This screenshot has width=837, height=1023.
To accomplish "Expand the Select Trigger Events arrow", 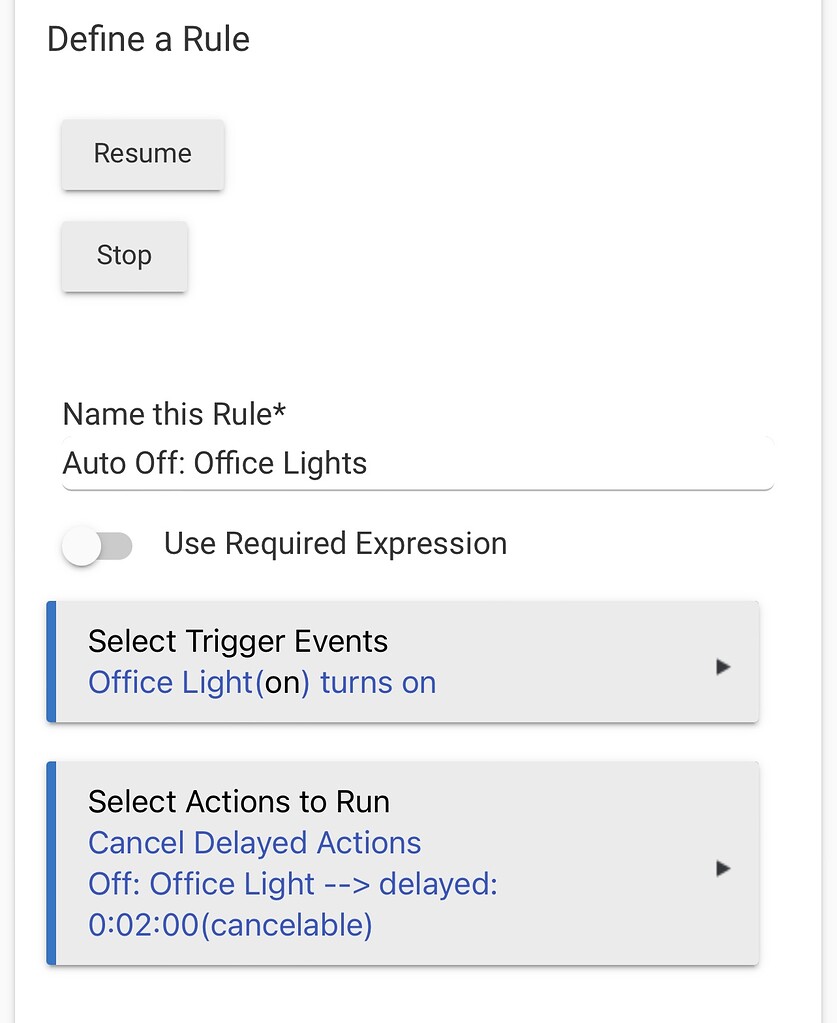I will pyautogui.click(x=724, y=667).
